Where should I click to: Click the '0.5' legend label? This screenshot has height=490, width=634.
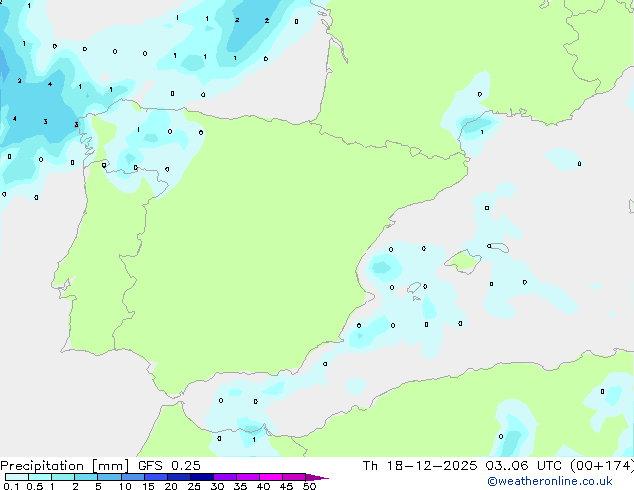pyautogui.click(x=35, y=486)
